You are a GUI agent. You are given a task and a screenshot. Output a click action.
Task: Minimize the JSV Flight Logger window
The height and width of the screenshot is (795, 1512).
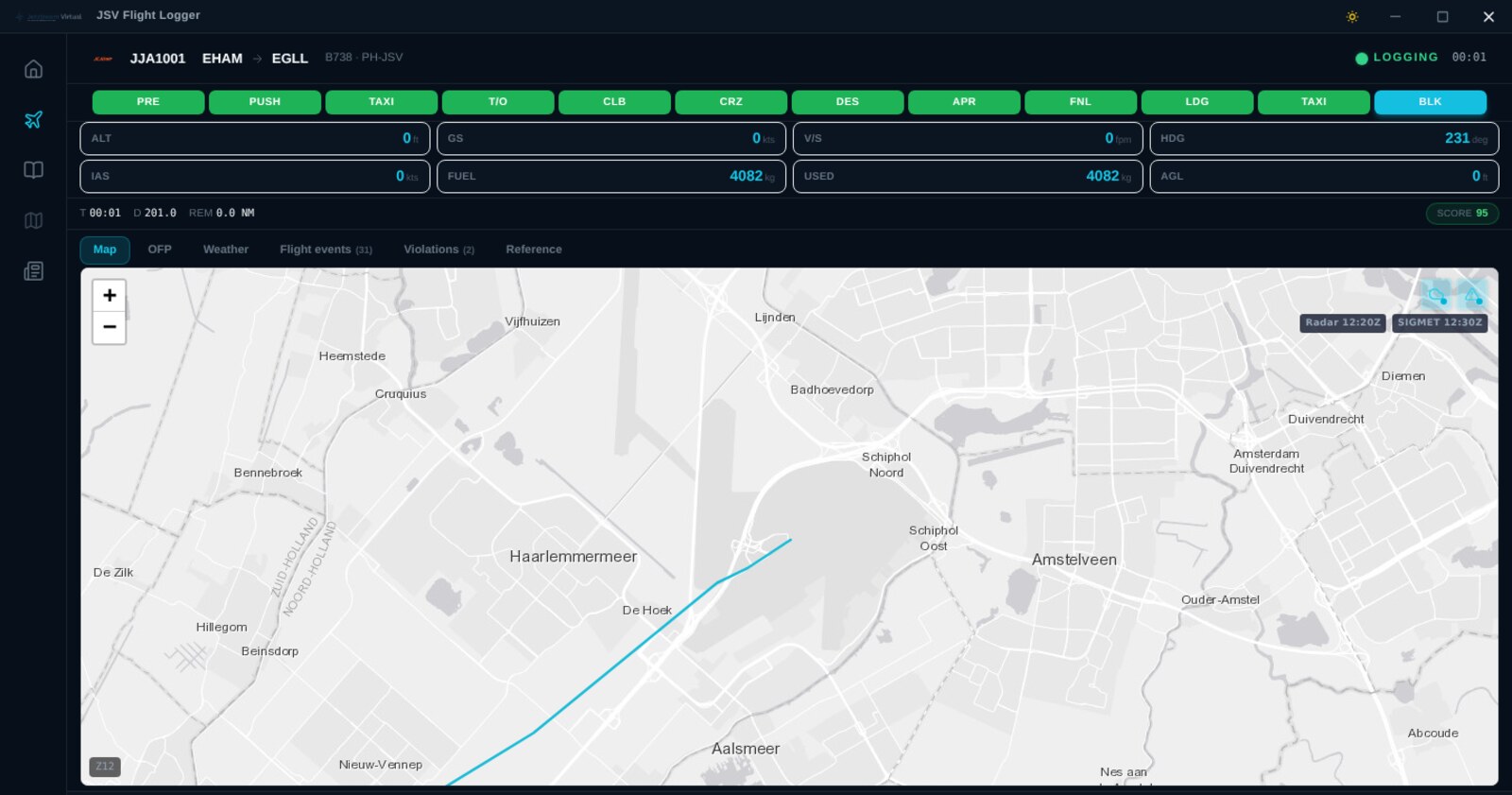coord(1395,17)
